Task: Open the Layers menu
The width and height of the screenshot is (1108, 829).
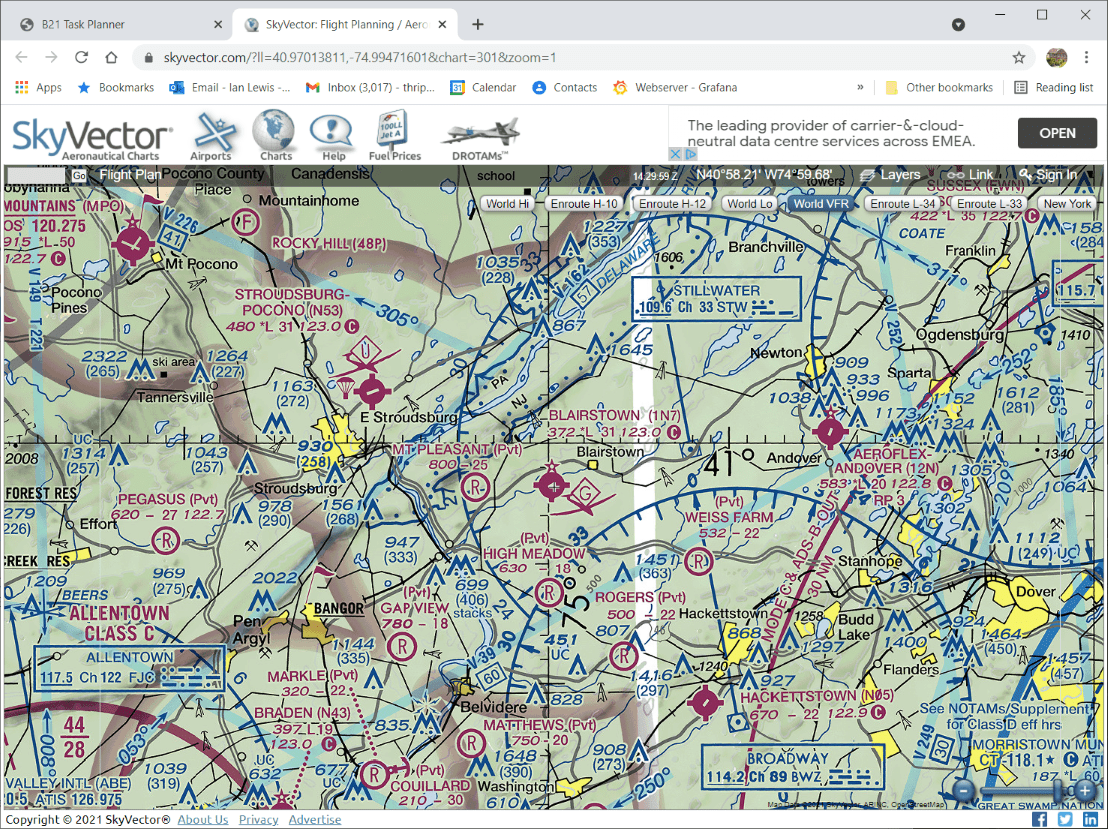Action: click(890, 175)
